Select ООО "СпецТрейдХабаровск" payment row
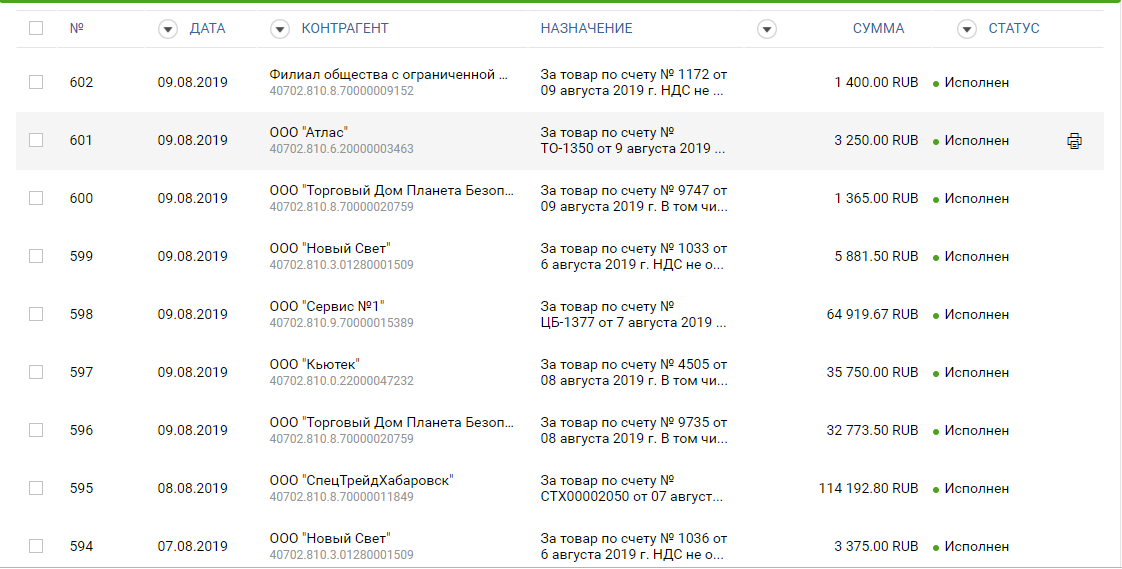Image resolution: width=1122 pixels, height=569 pixels. pyautogui.click(x=361, y=480)
